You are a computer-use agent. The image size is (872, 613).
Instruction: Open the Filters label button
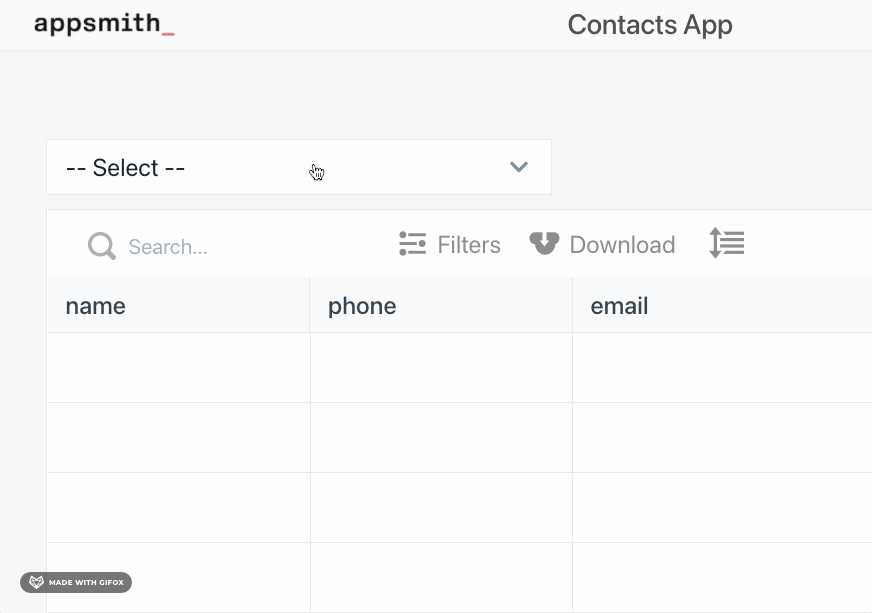[469, 245]
